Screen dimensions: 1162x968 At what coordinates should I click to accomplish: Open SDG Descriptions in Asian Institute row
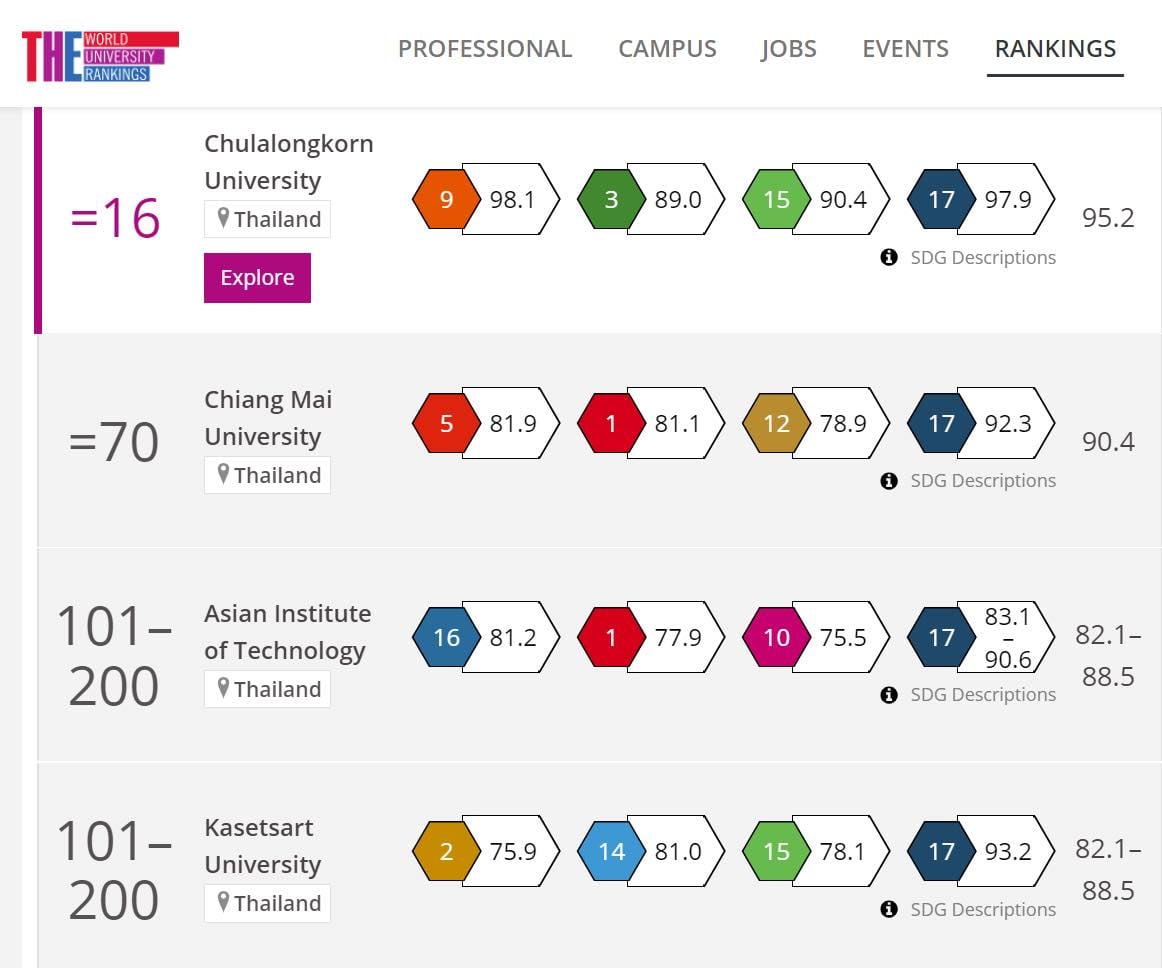click(983, 694)
